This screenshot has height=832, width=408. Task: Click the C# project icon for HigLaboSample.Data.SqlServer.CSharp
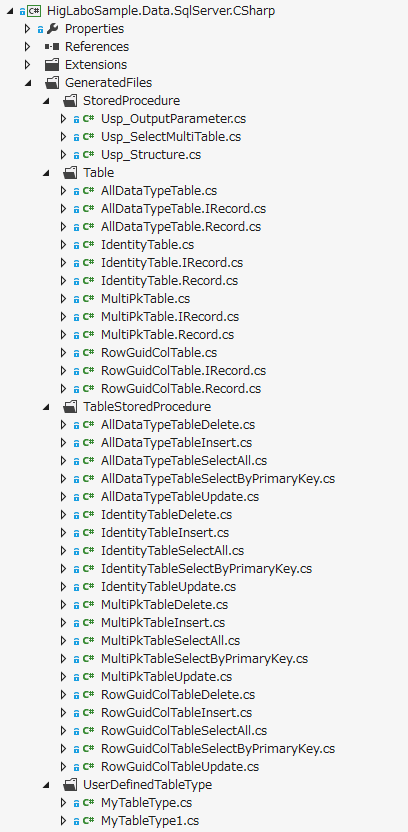[x=34, y=11]
